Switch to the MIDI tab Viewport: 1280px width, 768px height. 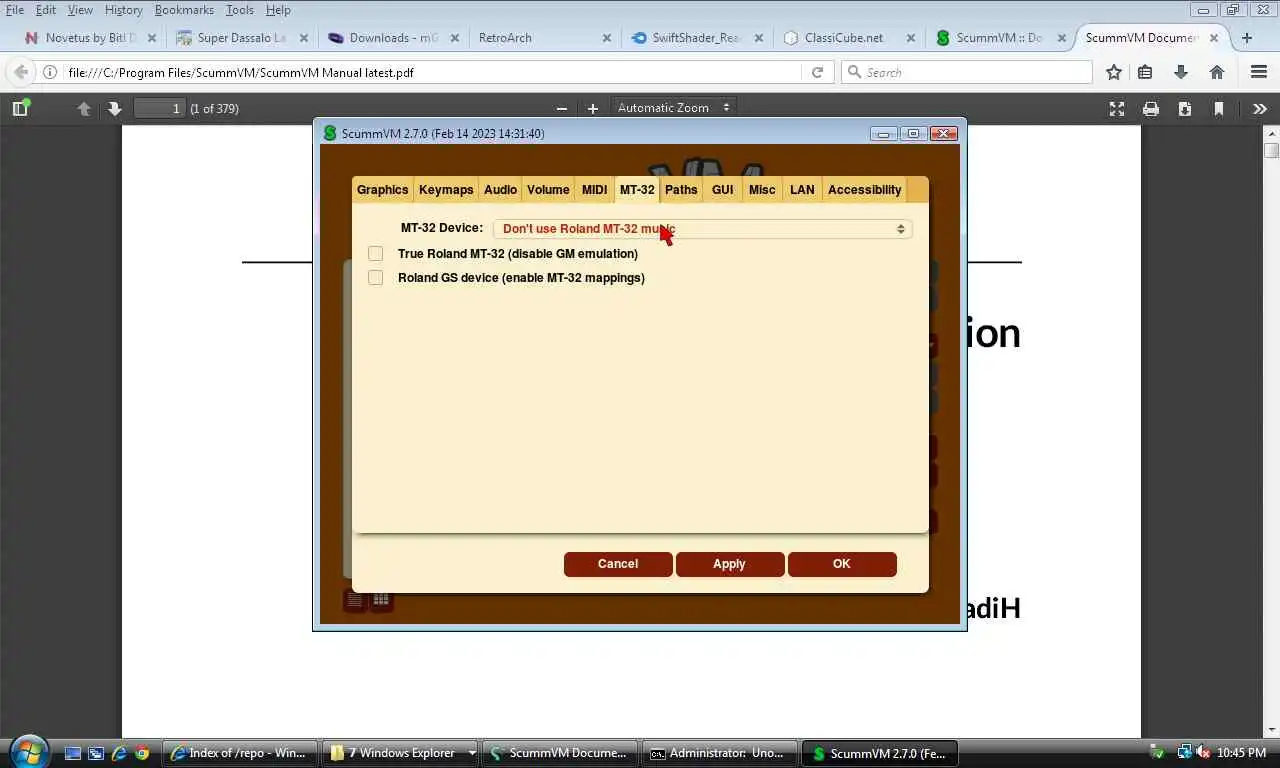pos(594,190)
